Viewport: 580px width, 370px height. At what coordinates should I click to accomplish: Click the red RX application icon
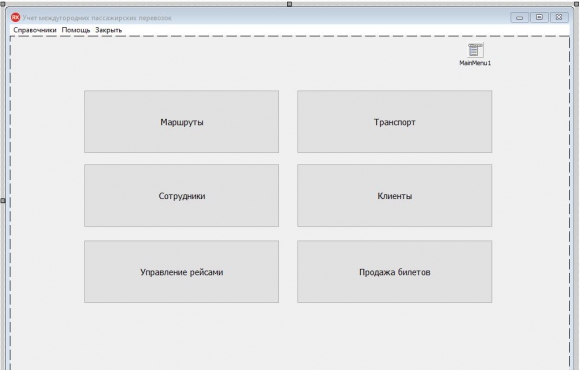(15, 17)
